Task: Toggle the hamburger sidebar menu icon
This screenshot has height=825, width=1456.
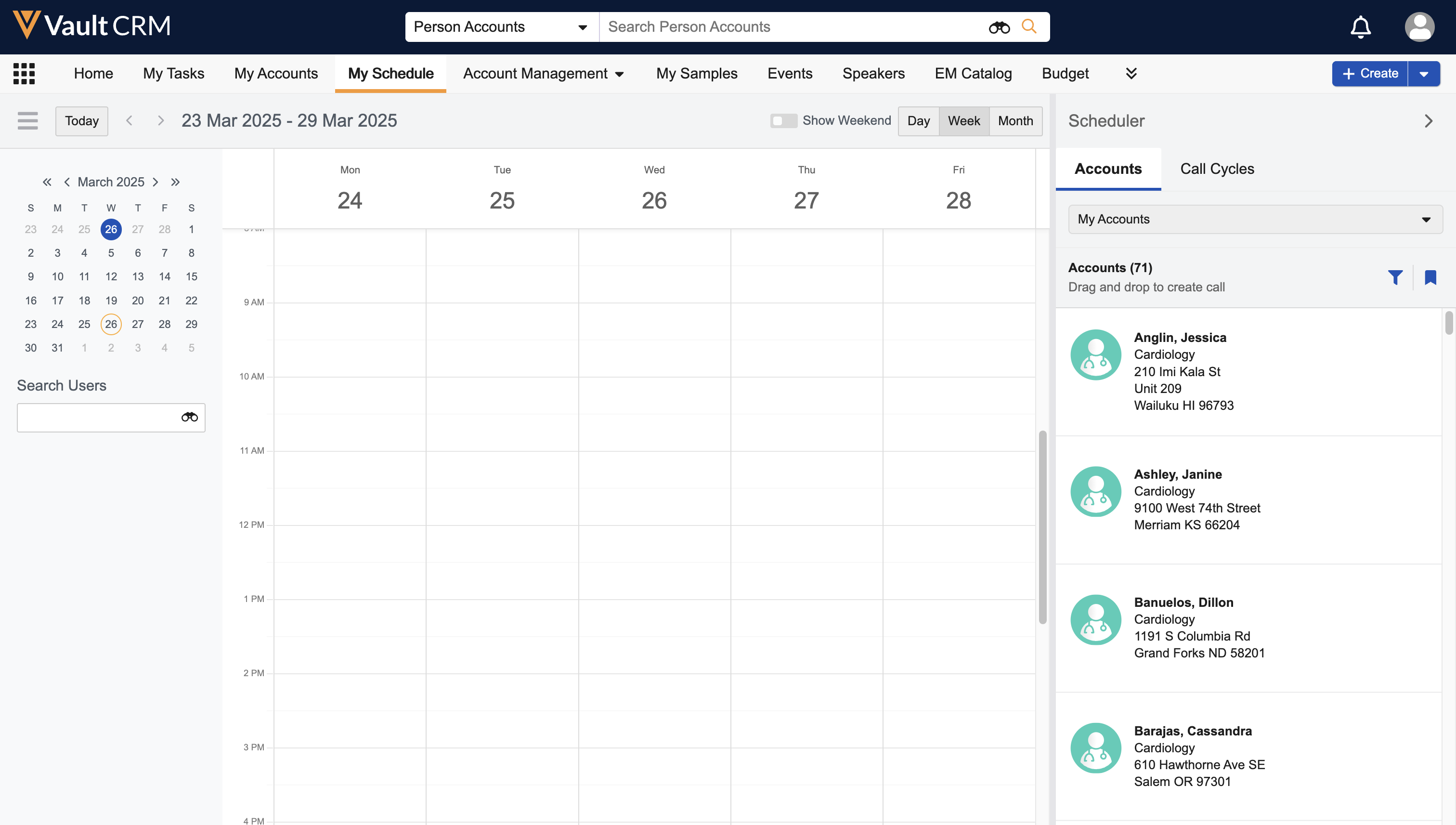Action: click(x=28, y=121)
